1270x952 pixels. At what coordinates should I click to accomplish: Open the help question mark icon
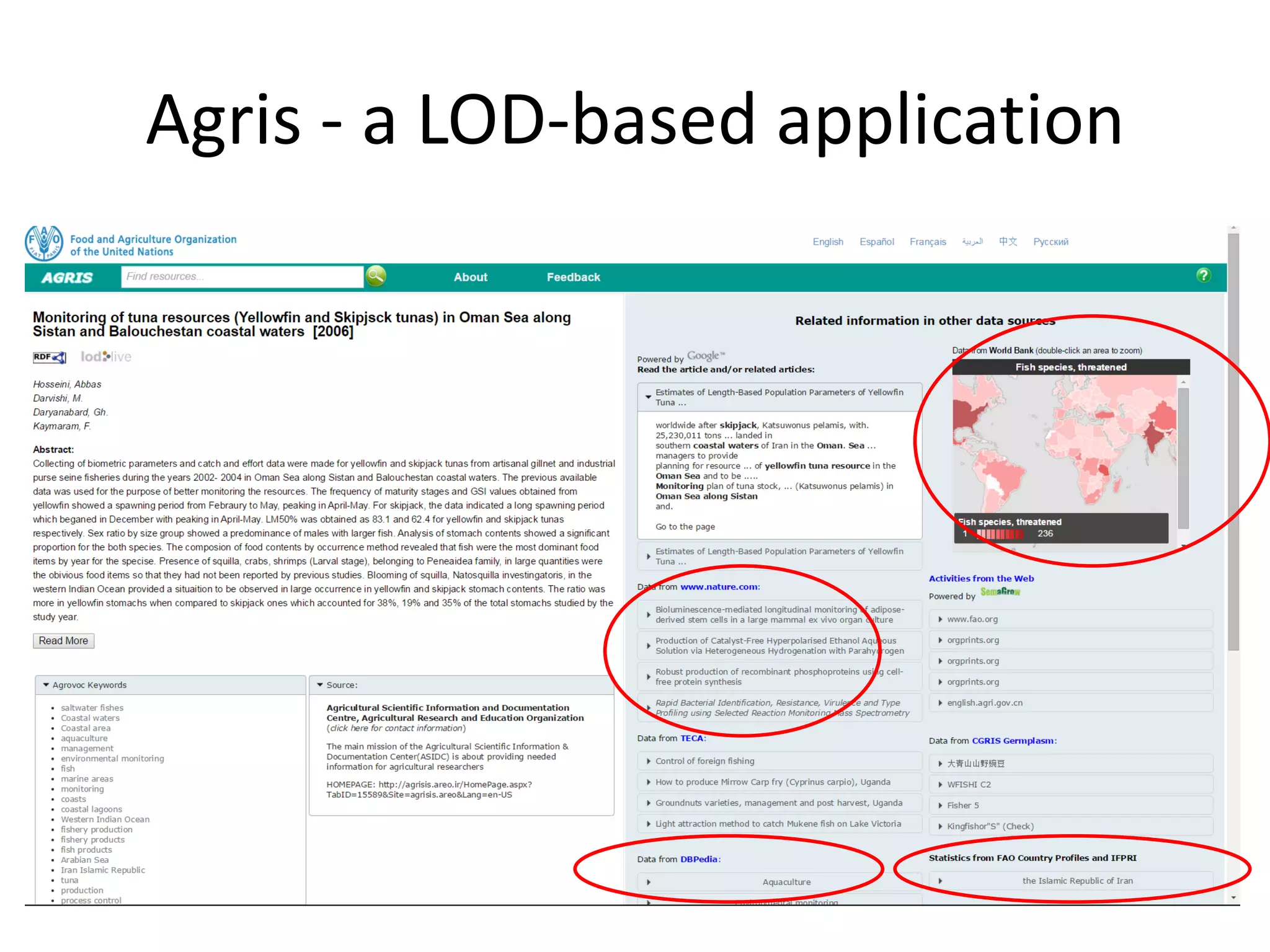click(1203, 275)
